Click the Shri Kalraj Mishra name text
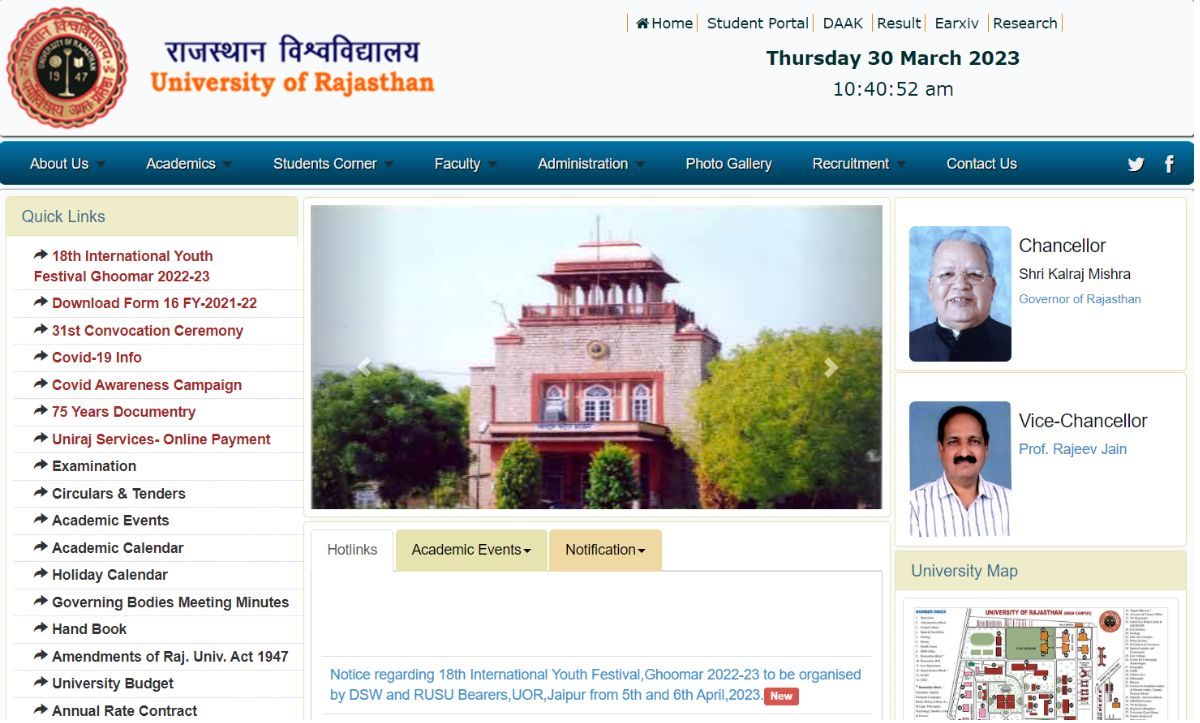The width and height of the screenshot is (1200, 723). tap(1074, 274)
